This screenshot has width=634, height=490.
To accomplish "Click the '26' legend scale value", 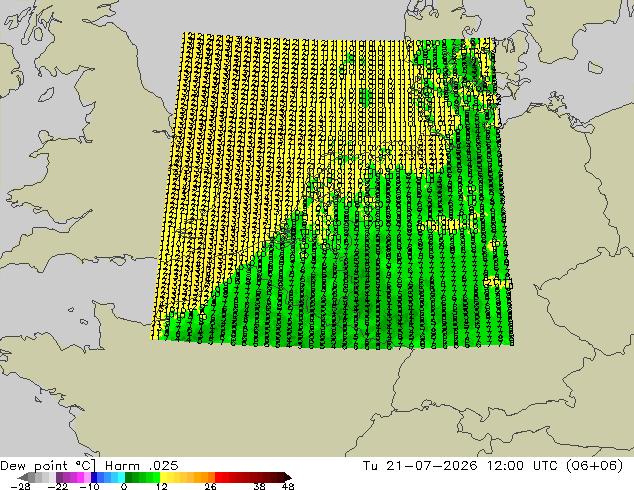I will tap(210, 486).
